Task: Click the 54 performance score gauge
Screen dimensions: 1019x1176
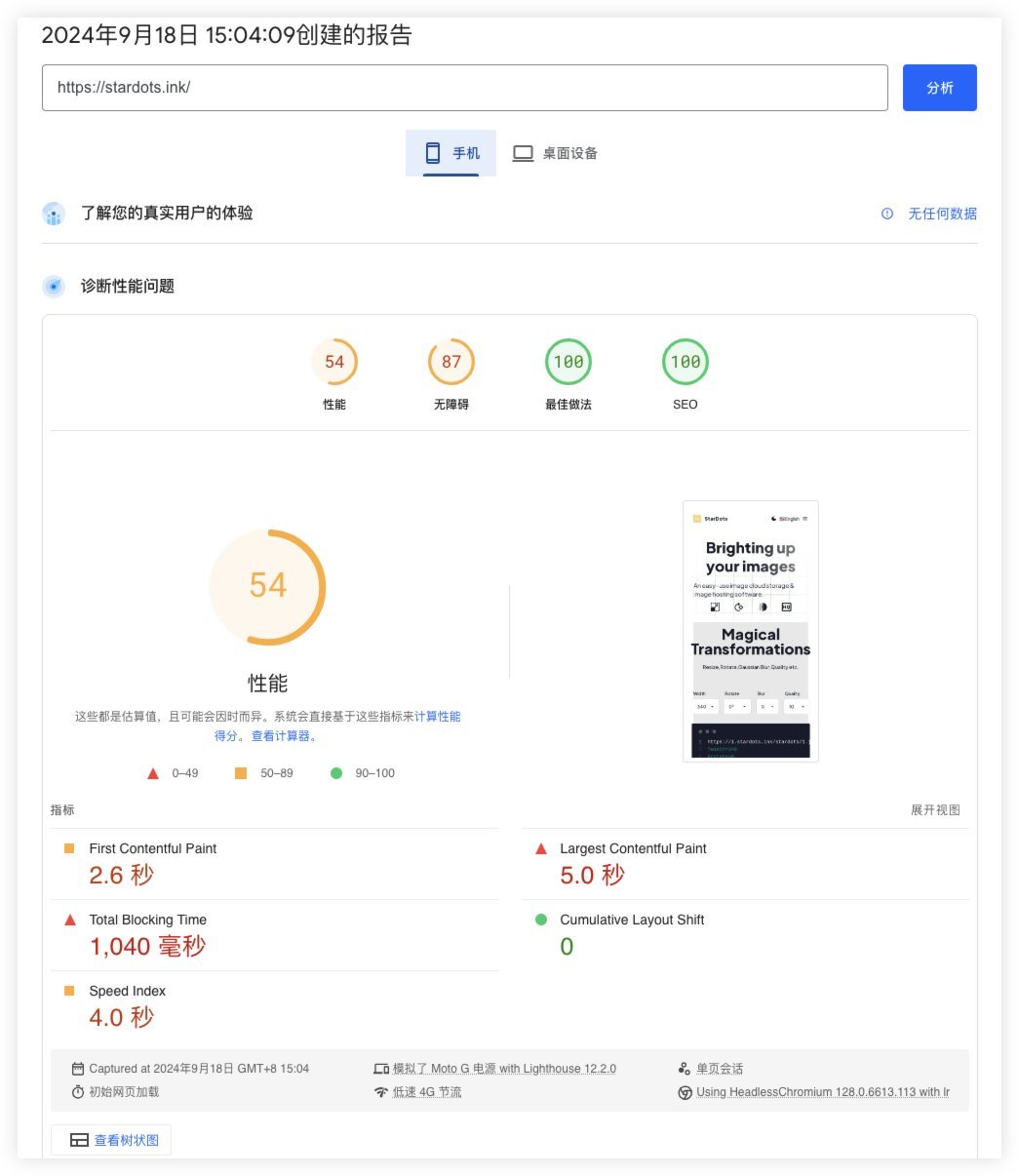Action: pos(267,586)
